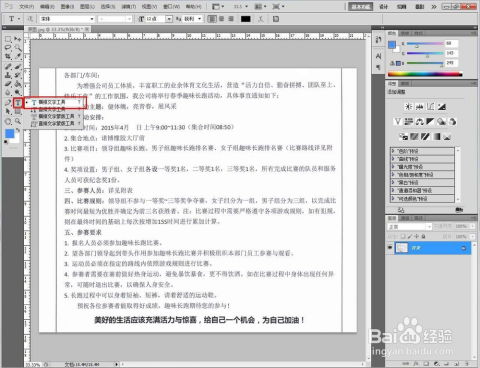Viewport: 480px width, 368px height.
Task: Select the Eyedropper tool
Action: (x=18, y=57)
